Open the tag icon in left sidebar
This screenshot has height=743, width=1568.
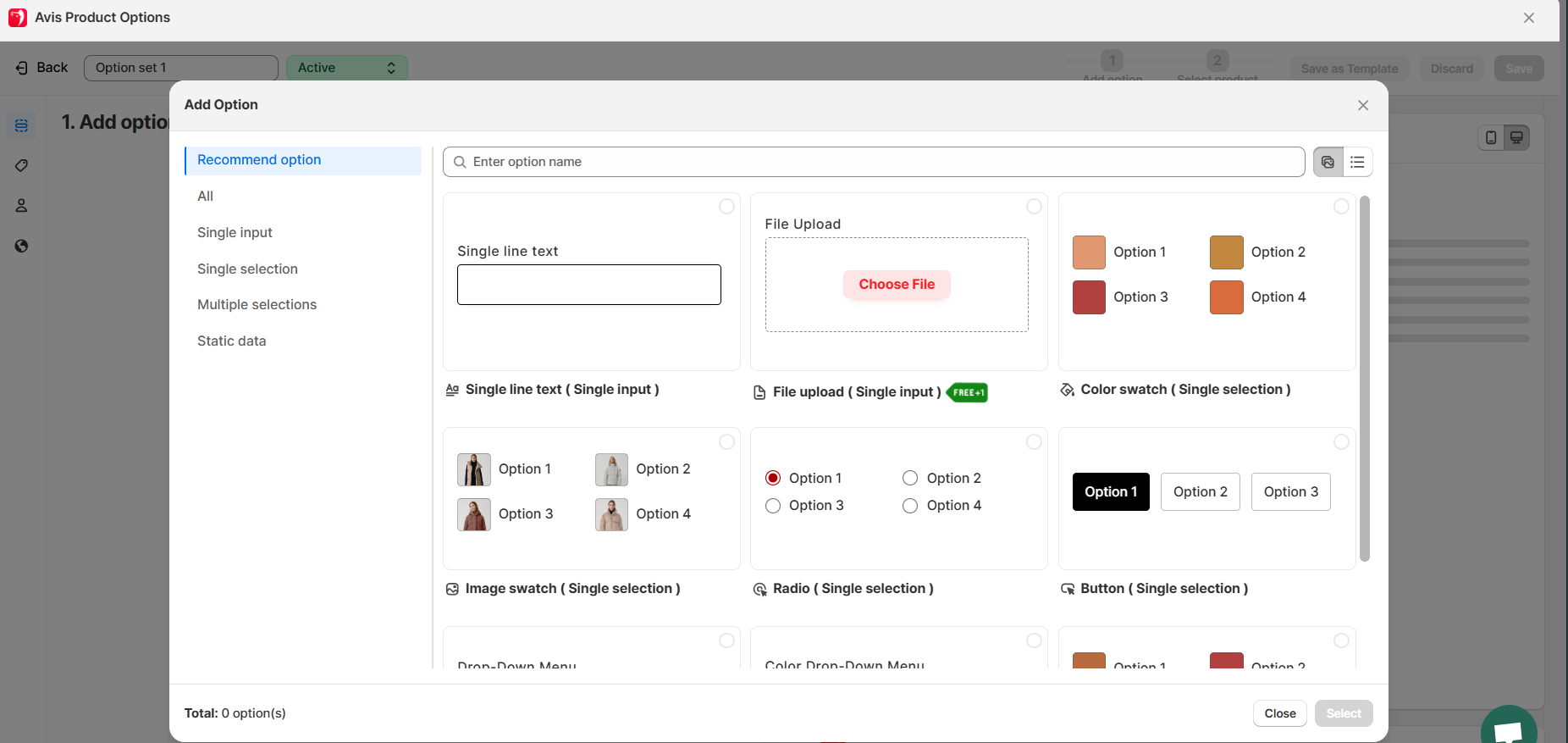coord(22,165)
